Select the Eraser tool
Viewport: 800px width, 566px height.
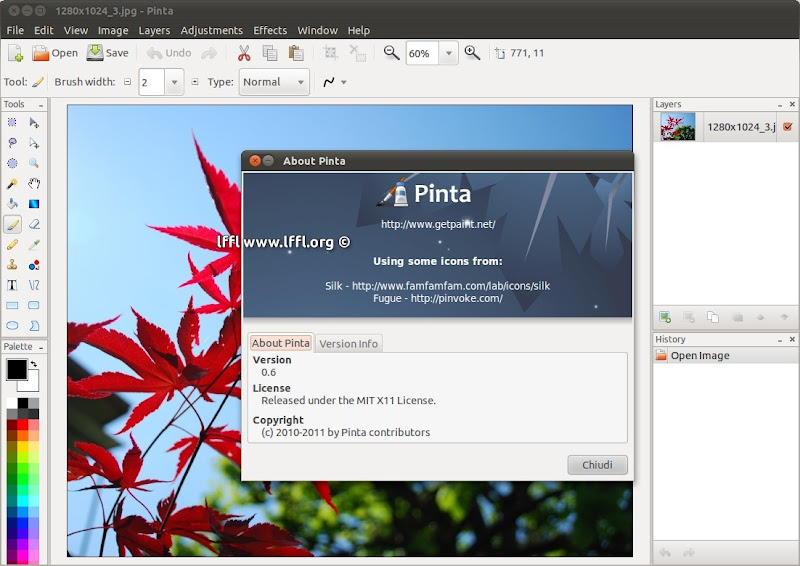tap(34, 224)
